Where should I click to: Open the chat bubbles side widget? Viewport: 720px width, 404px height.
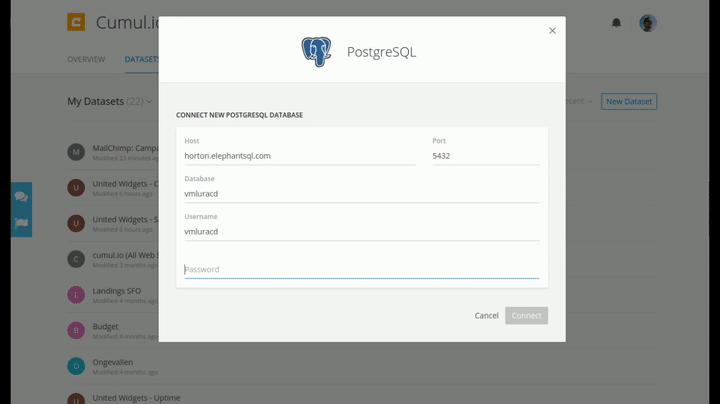click(x=21, y=197)
